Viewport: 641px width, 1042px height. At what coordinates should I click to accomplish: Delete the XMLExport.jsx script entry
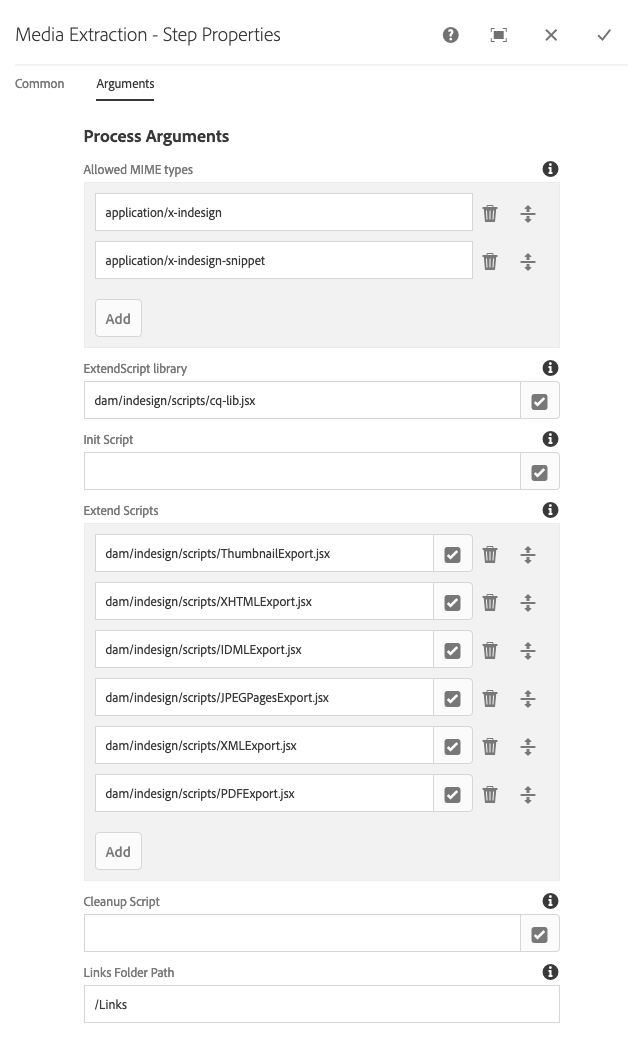coord(490,746)
